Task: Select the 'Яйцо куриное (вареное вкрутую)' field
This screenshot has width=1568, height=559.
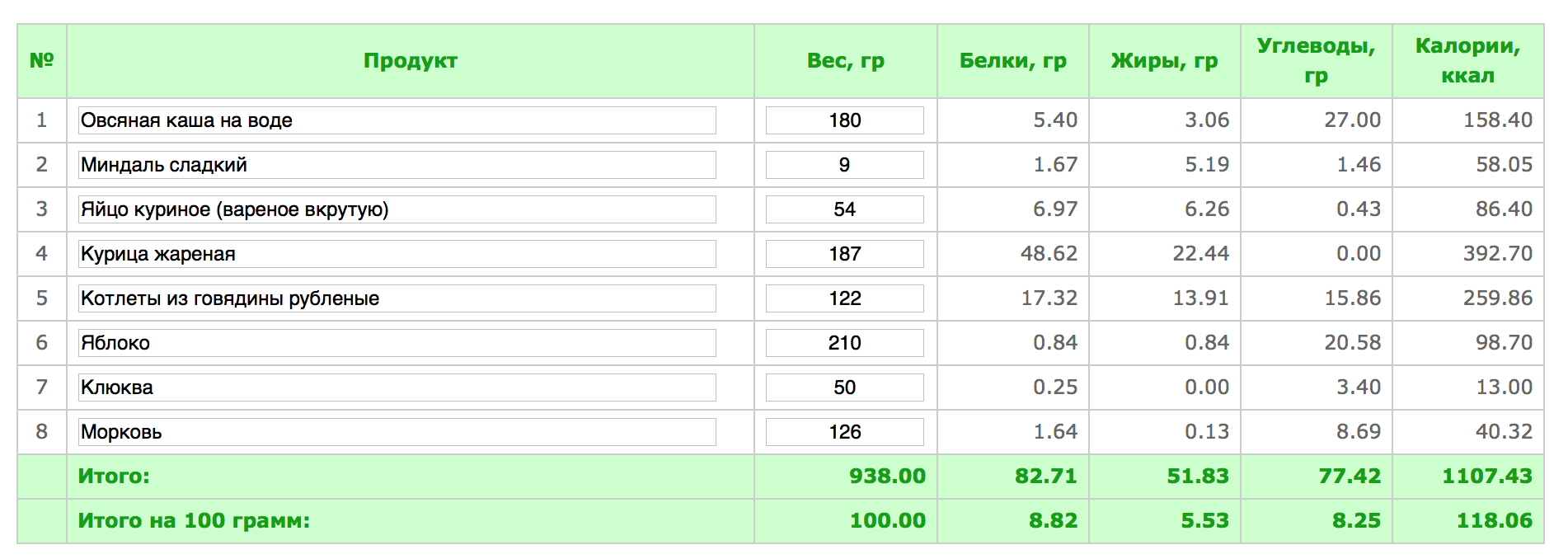Action: pyautogui.click(x=397, y=209)
